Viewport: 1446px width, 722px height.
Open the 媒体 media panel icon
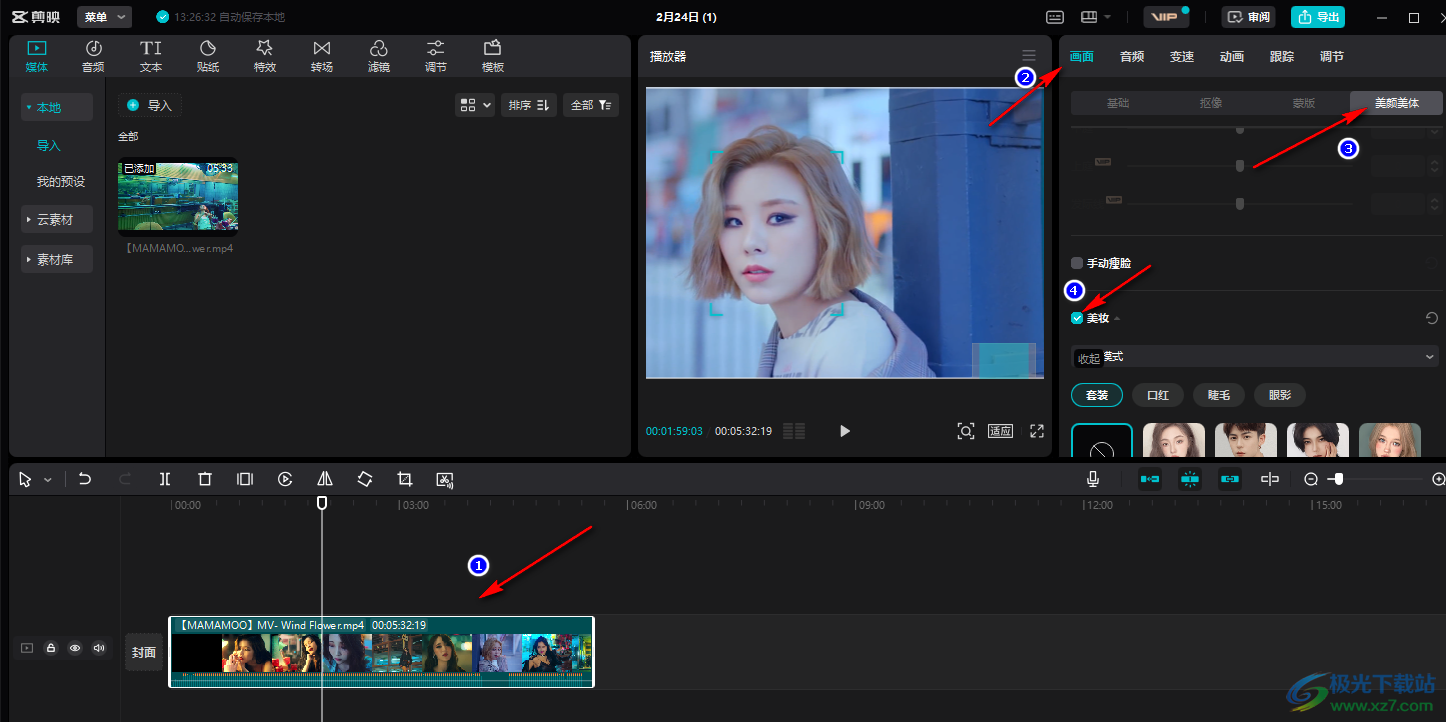(37, 56)
